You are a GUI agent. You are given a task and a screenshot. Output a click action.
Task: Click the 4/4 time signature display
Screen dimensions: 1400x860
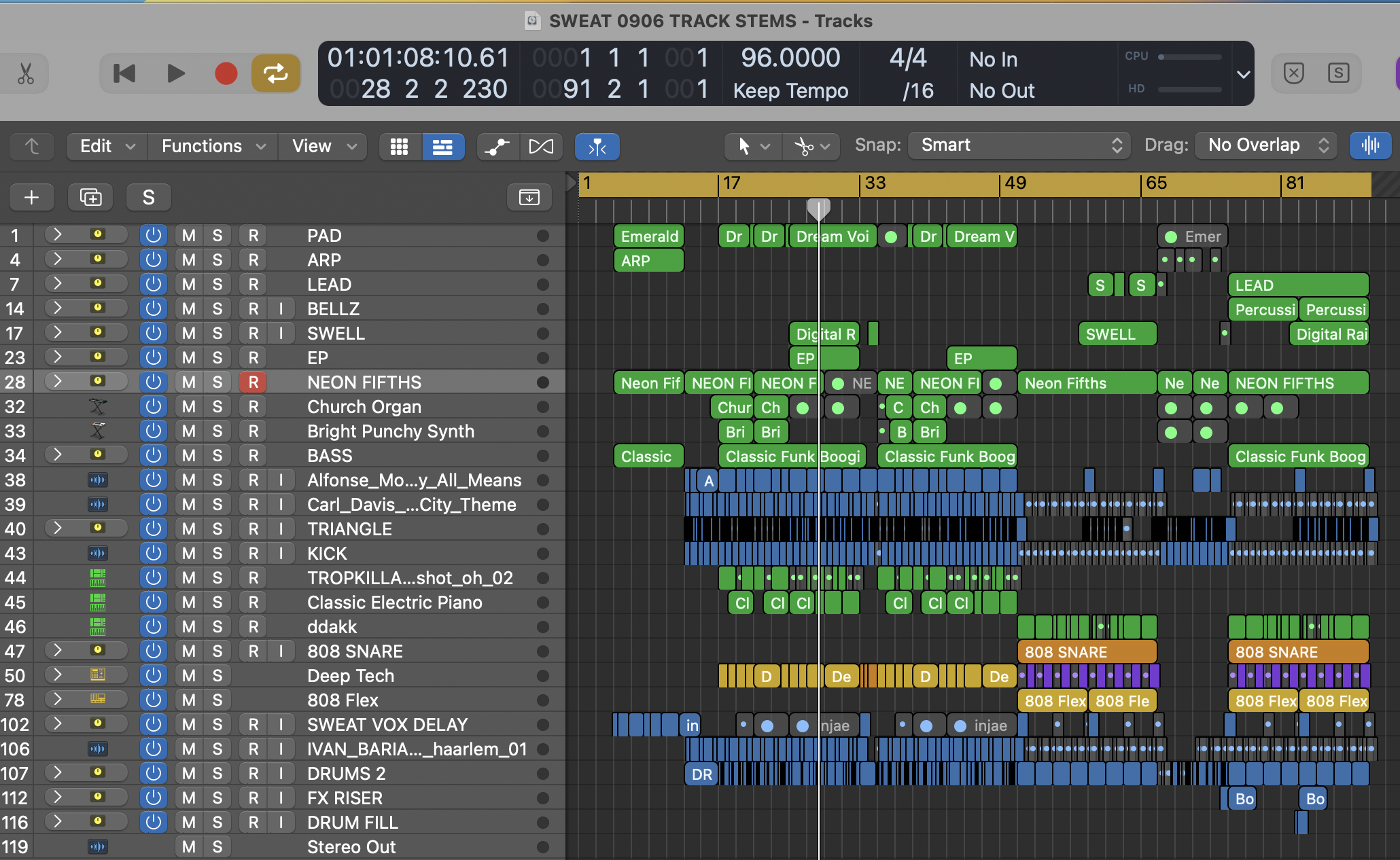click(908, 58)
